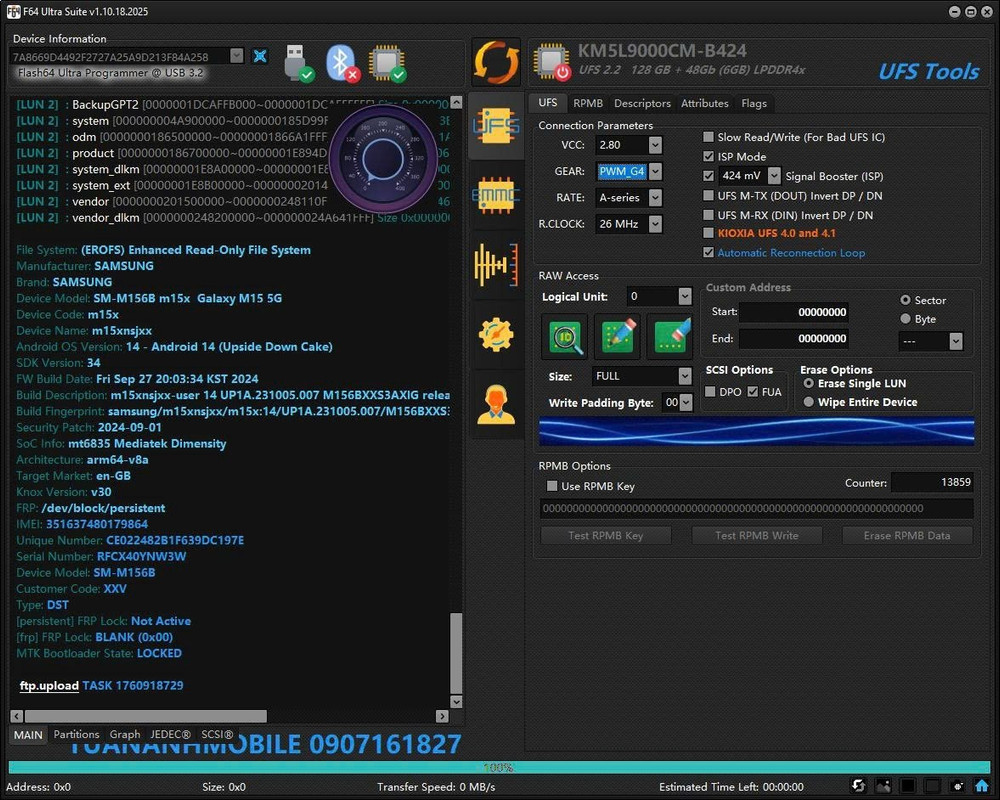Open the unit dropdown below Byte radio

(955, 341)
